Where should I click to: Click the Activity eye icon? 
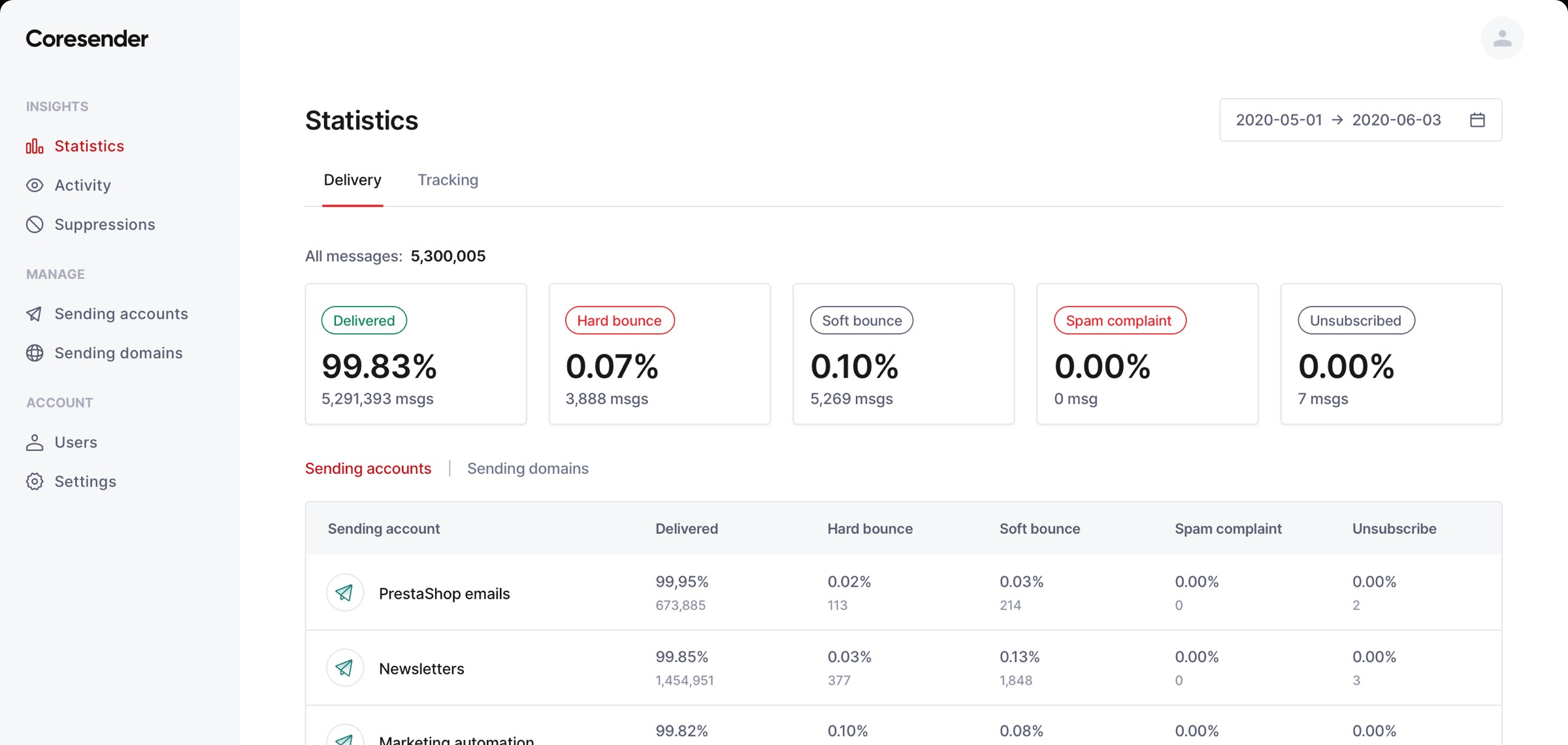[x=35, y=186]
